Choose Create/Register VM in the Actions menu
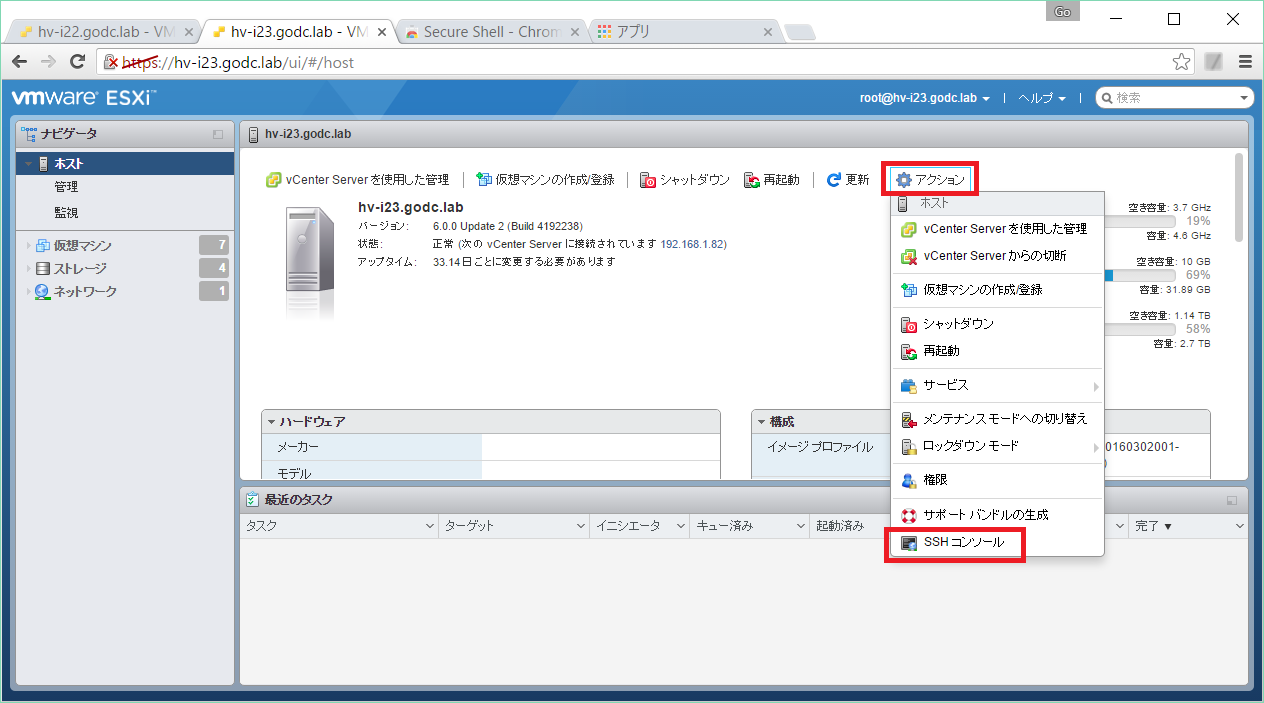Viewport: 1264px width, 703px height. coord(997,290)
